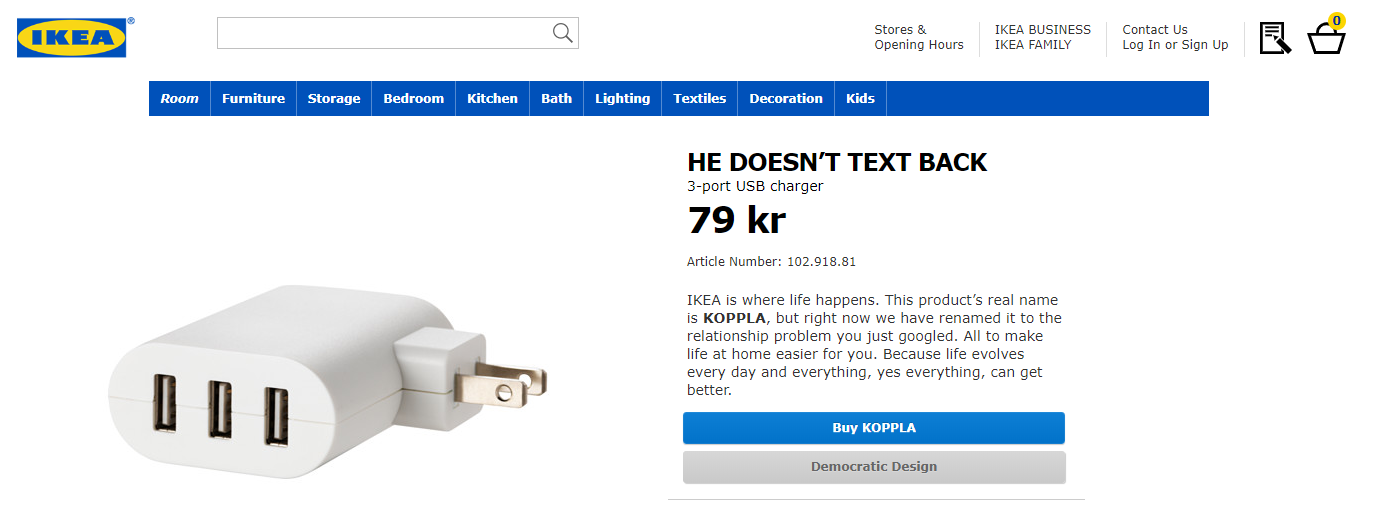
Task: Choose Textiles in the navigation bar
Action: click(x=699, y=98)
